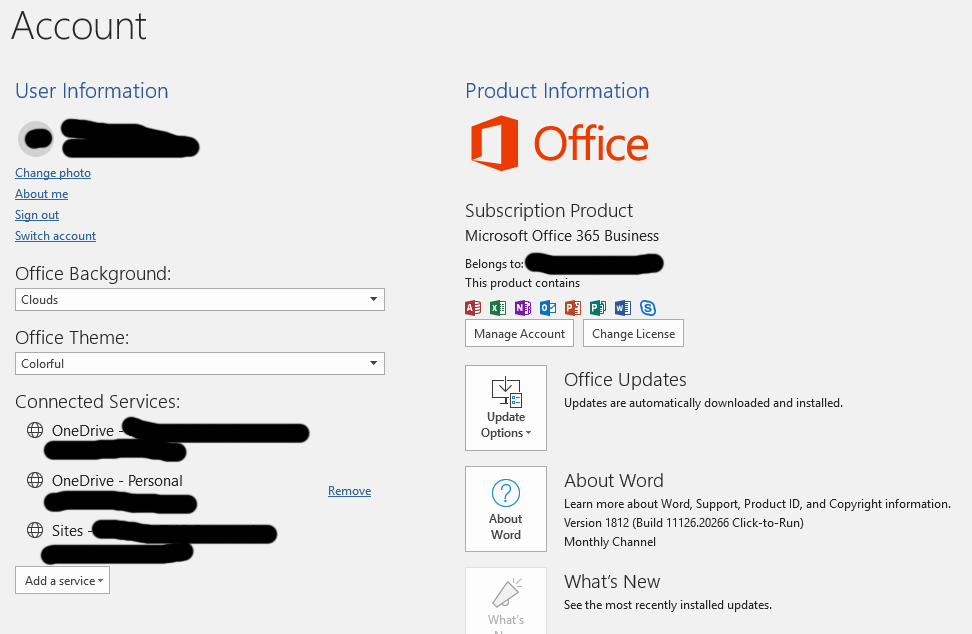Click the Change photo link
Viewport: 972px width, 634px height.
[x=53, y=173]
